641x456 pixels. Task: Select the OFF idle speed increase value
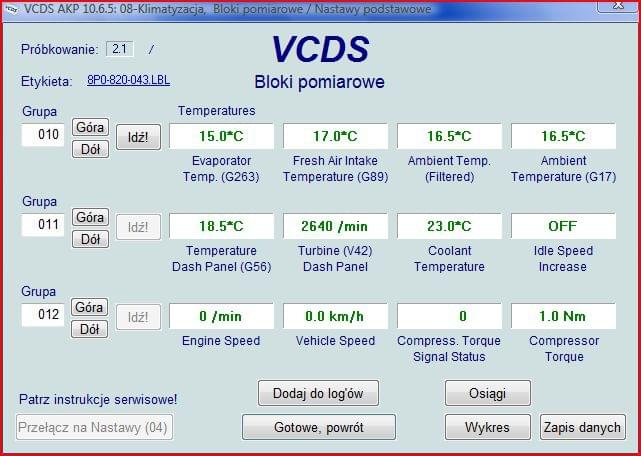(563, 226)
